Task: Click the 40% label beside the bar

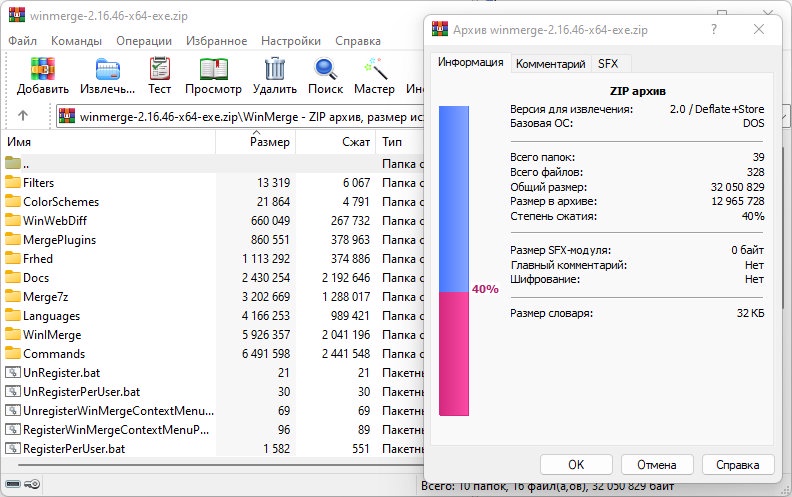Action: pyautogui.click(x=485, y=289)
